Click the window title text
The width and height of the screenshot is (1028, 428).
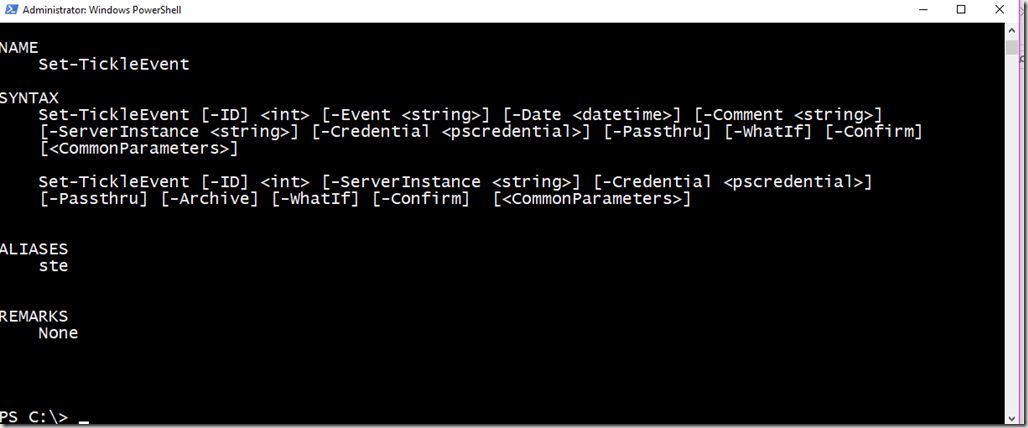pos(102,10)
